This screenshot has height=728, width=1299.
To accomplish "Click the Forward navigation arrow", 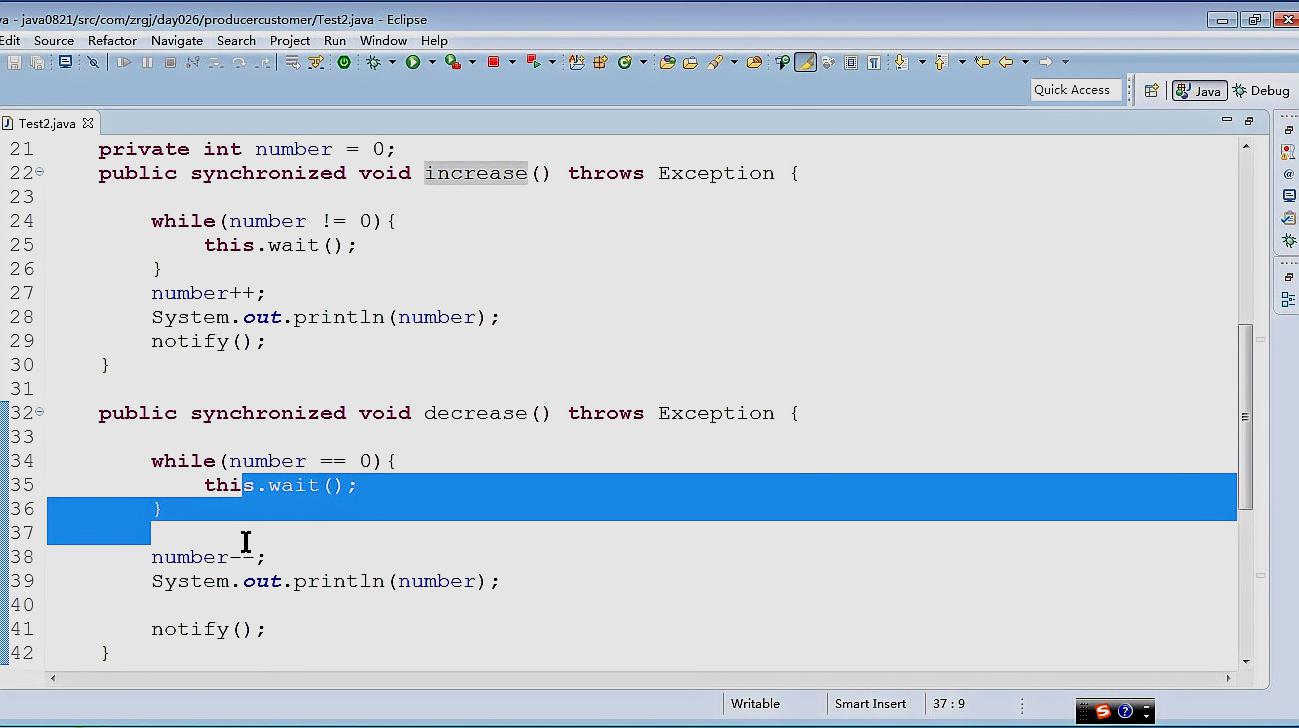I will (x=1045, y=62).
